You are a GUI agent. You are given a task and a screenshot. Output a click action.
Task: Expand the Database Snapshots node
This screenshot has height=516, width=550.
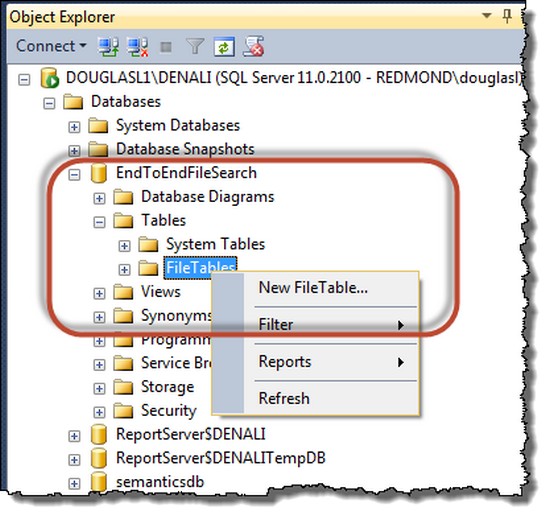(74, 151)
